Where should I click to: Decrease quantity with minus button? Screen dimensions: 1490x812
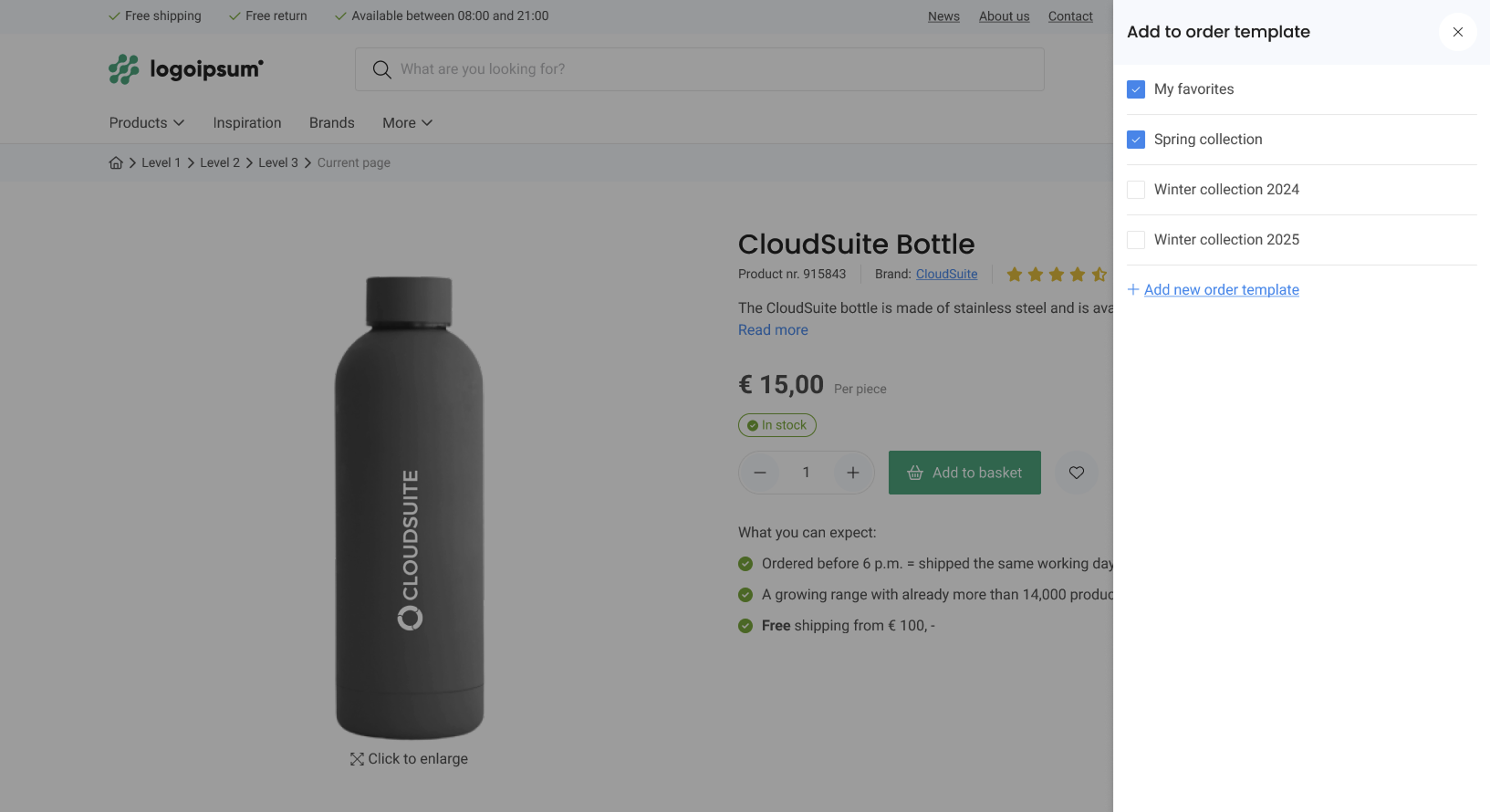(760, 473)
